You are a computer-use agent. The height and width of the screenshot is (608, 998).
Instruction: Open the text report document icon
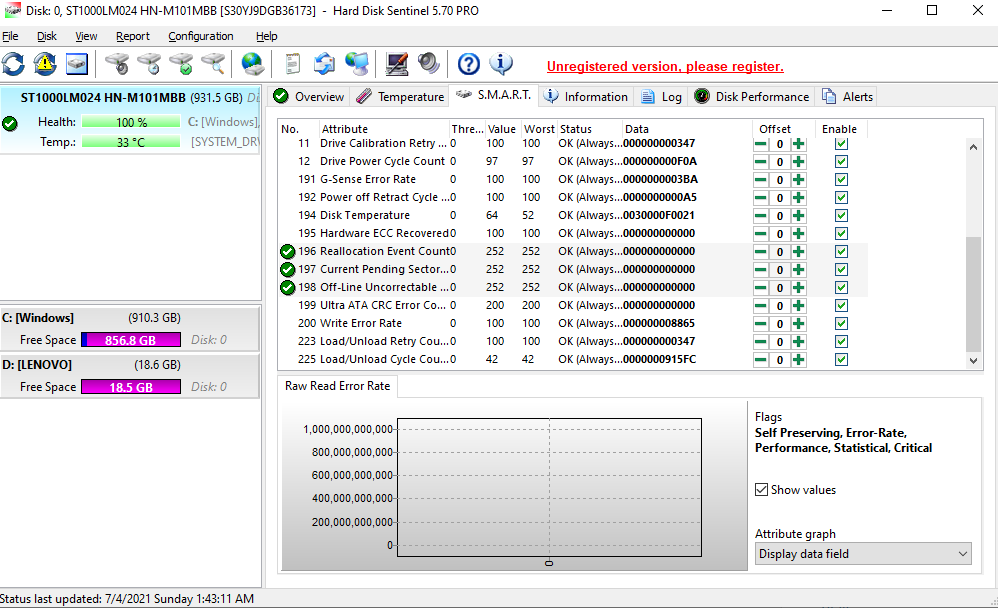point(292,64)
